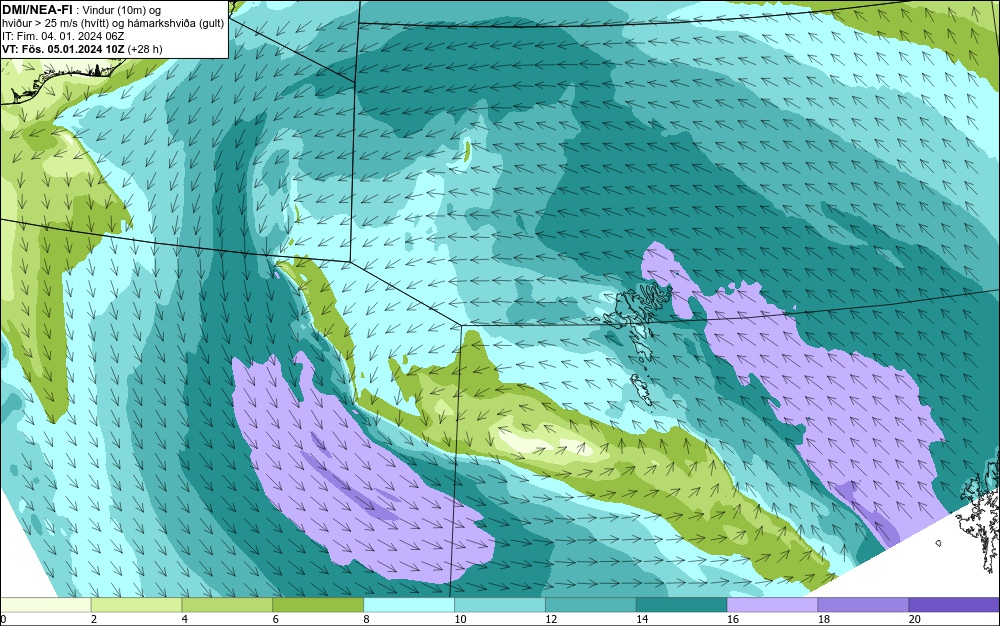
Task: Click the dark purple above-20 m/s legend swatch
Action: tap(953, 604)
